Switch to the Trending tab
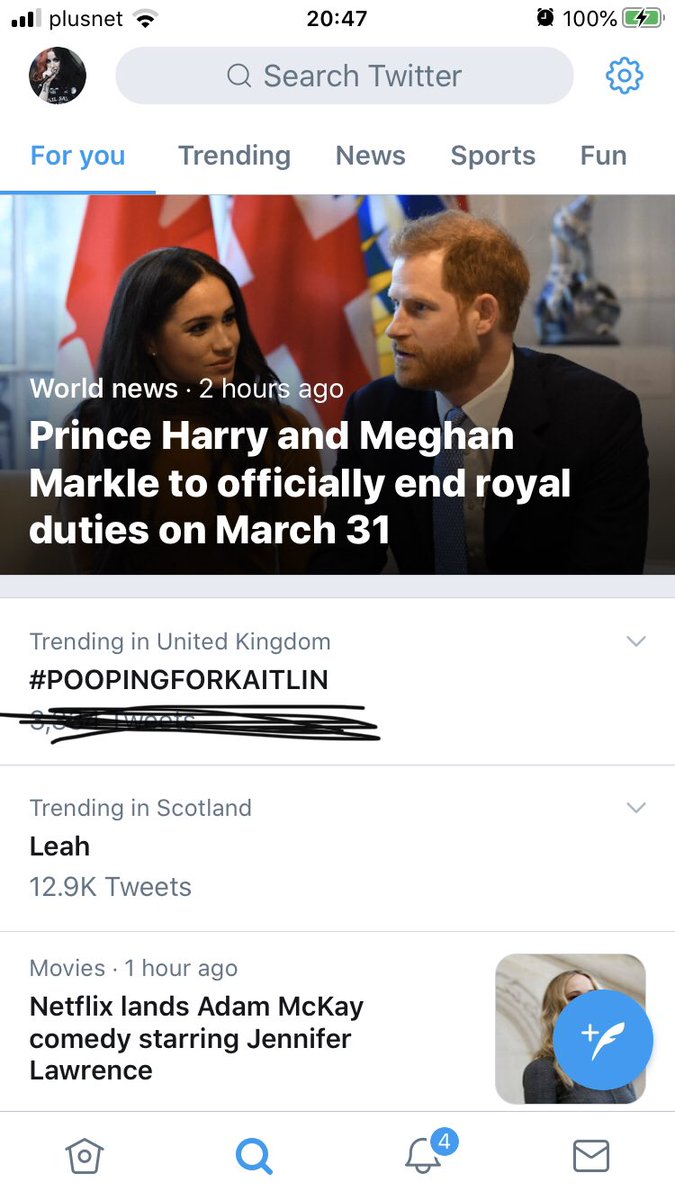Image resolution: width=675 pixels, height=1200 pixels. (x=234, y=156)
